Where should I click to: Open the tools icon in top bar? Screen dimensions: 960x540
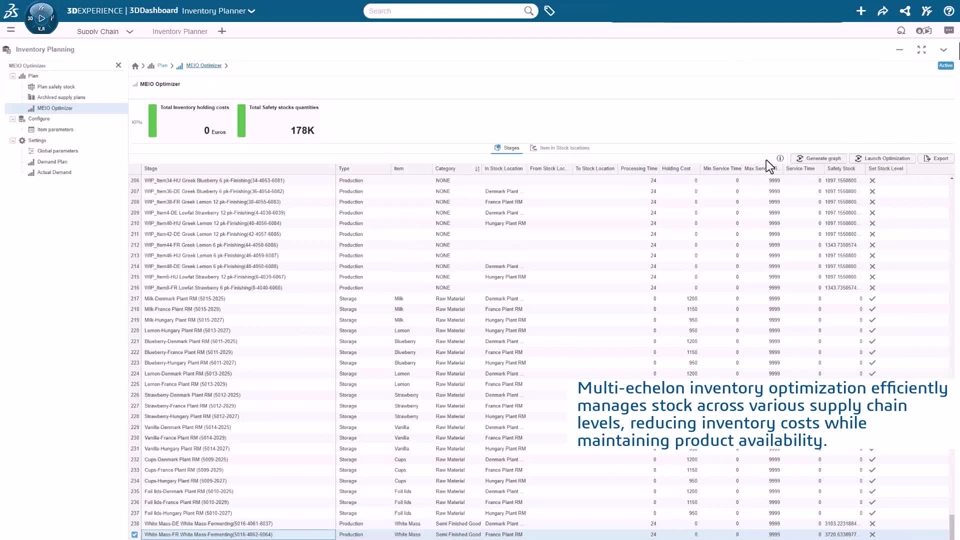pyautogui.click(x=927, y=10)
